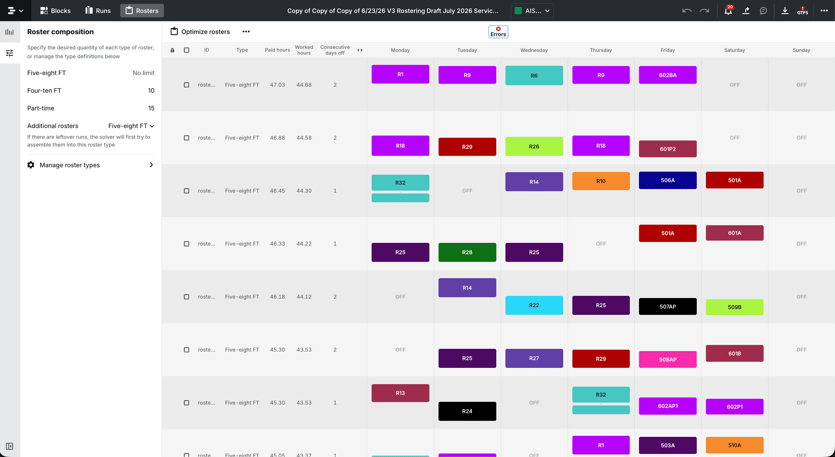Edit the Four-ten FT quantity value
This screenshot has width=835, height=457.
[151, 91]
